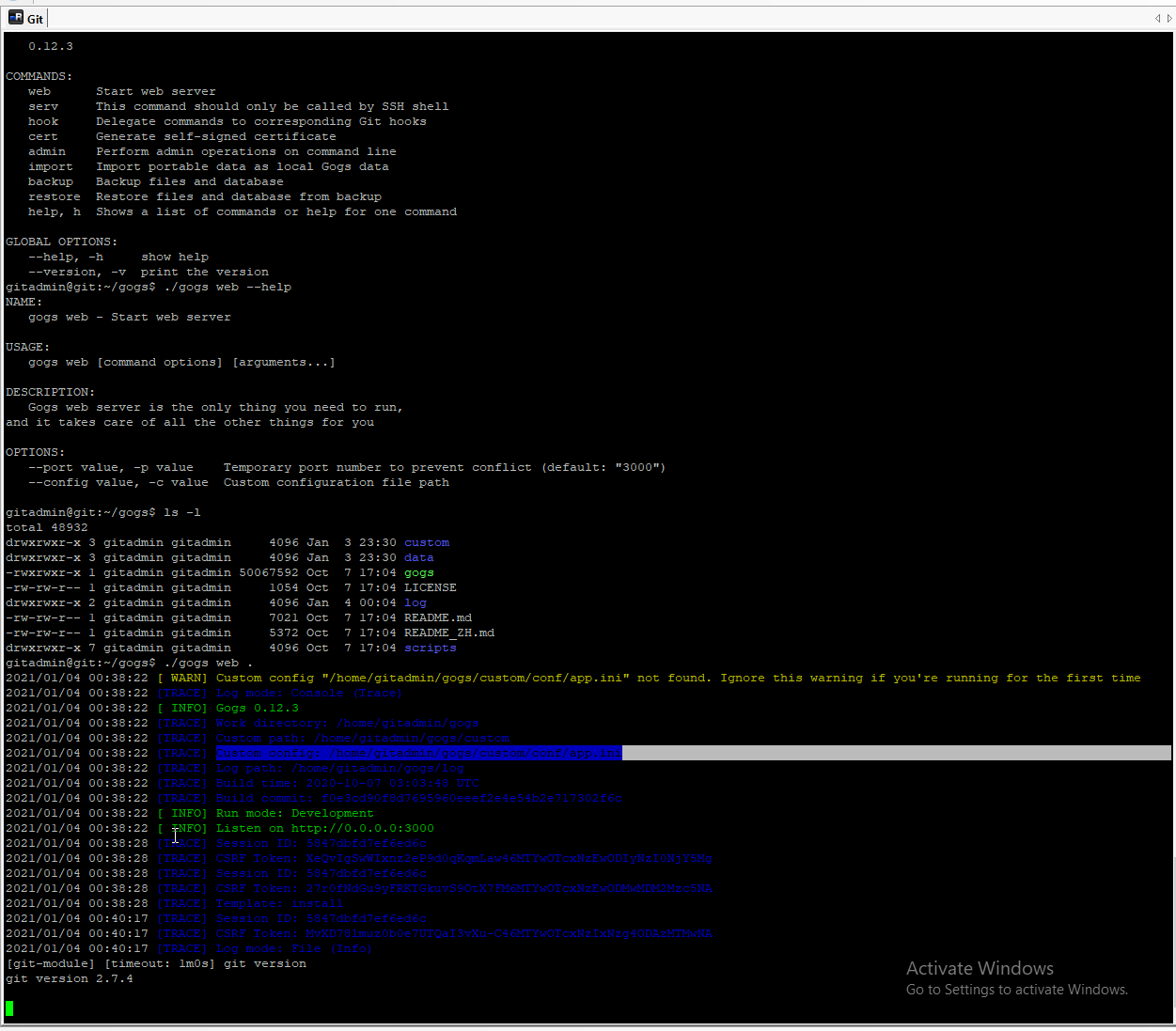Click 'Generate self-signed certificate' text
Screen dimensions: 1176x1031
[x=216, y=136]
